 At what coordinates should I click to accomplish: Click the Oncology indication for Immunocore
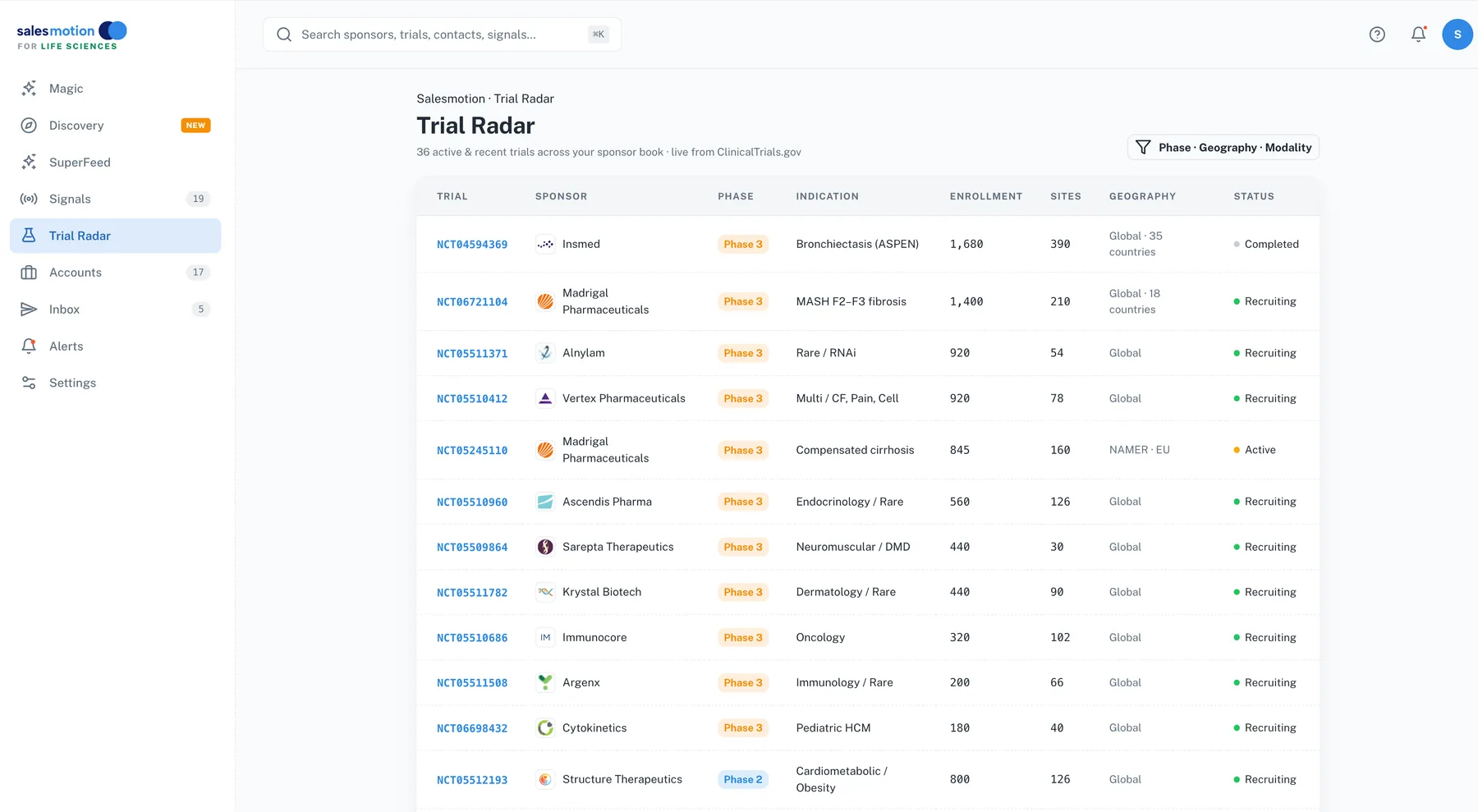click(x=820, y=637)
